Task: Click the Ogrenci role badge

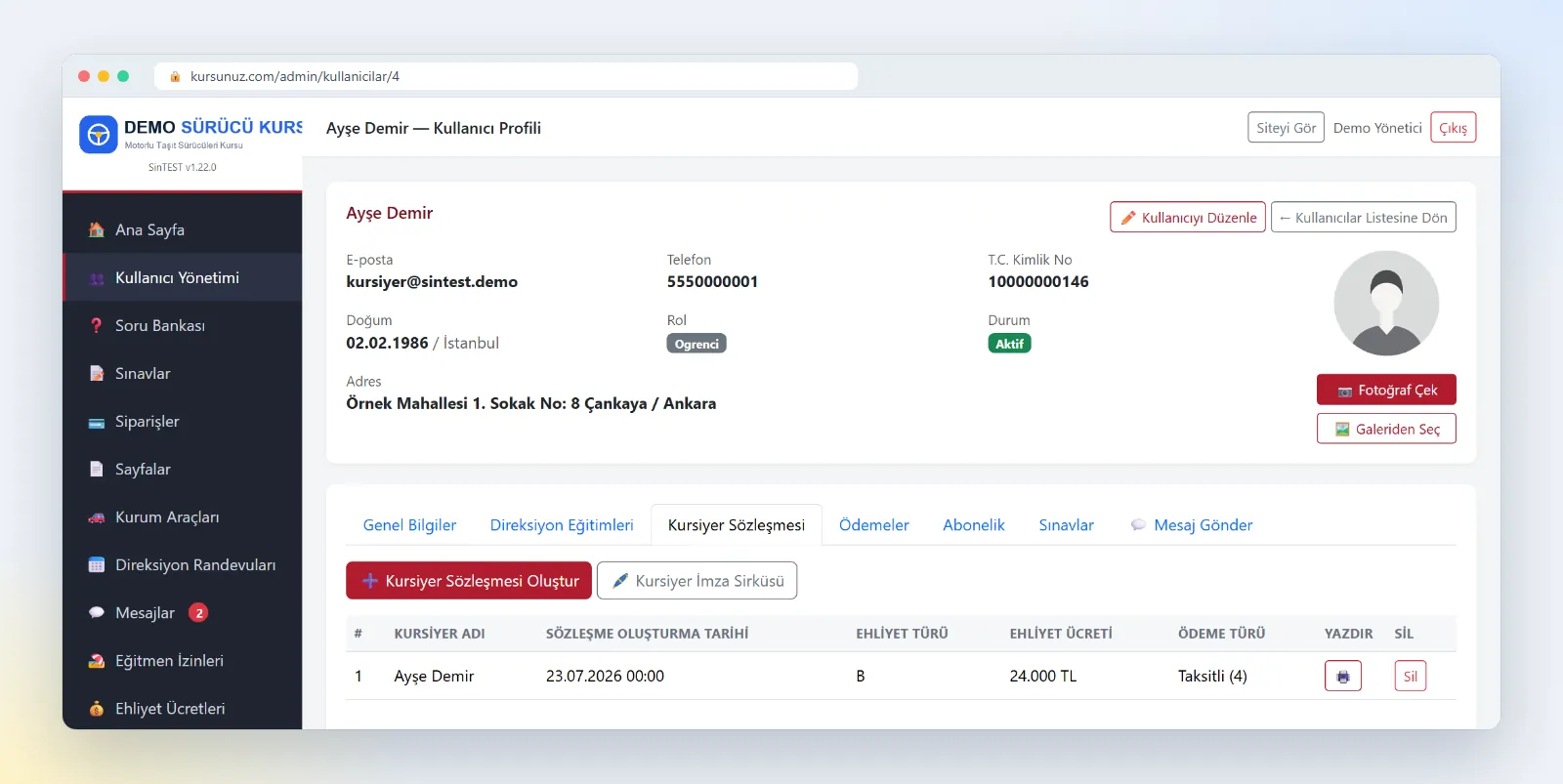Action: (x=697, y=344)
